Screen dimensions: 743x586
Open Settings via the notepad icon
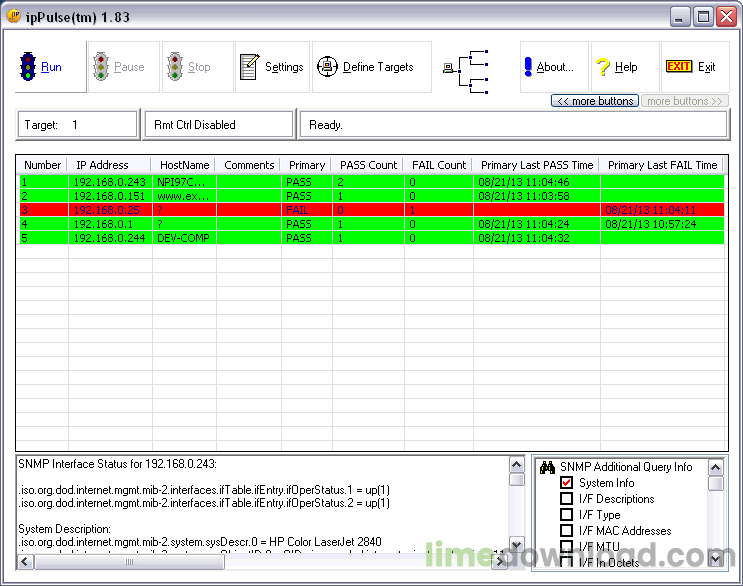click(250, 67)
